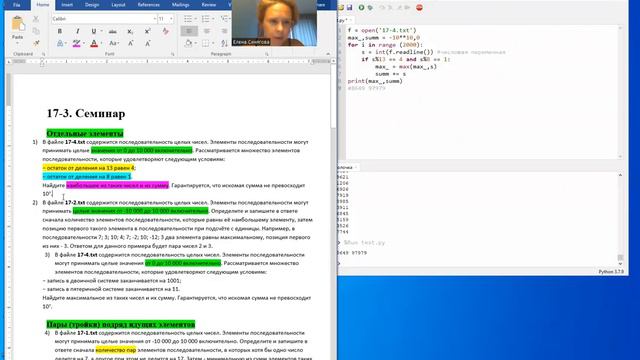
Task: Open the Font dialog launcher
Action: (173, 54)
